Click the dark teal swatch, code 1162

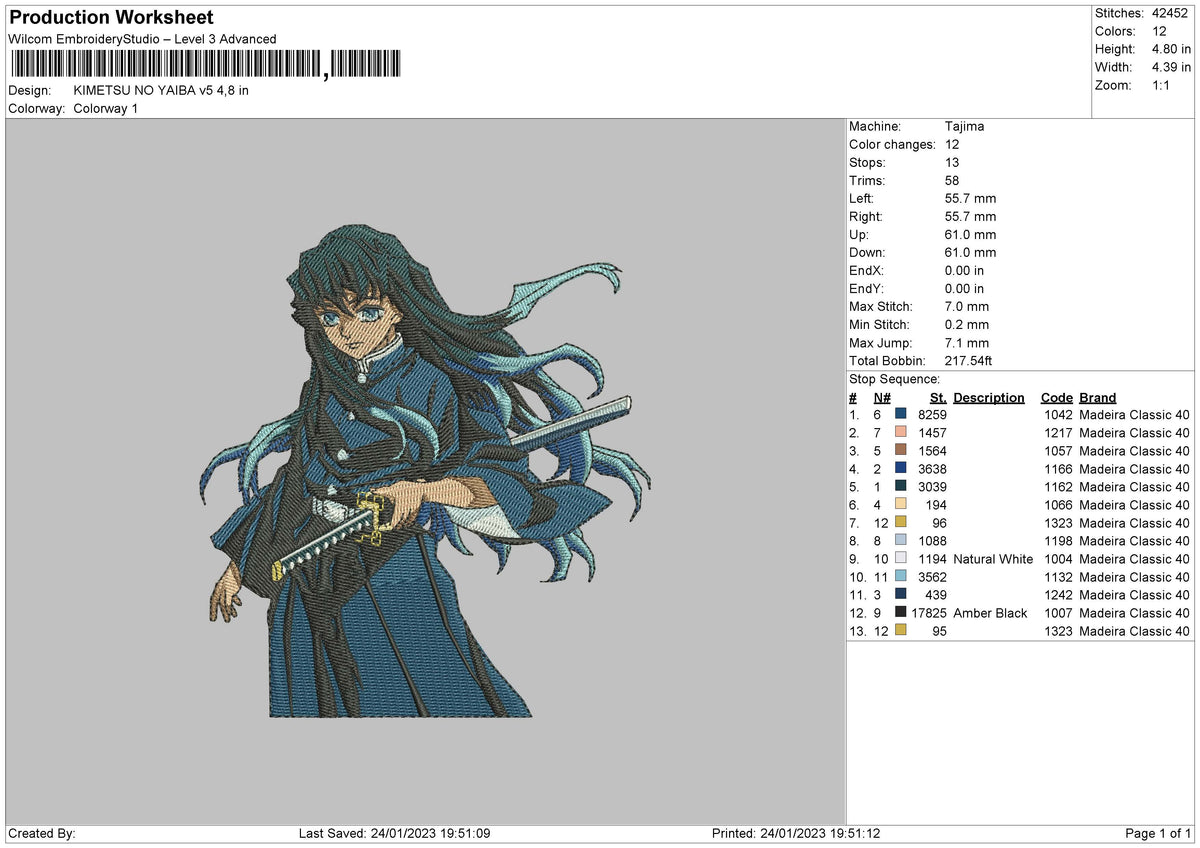click(x=901, y=486)
